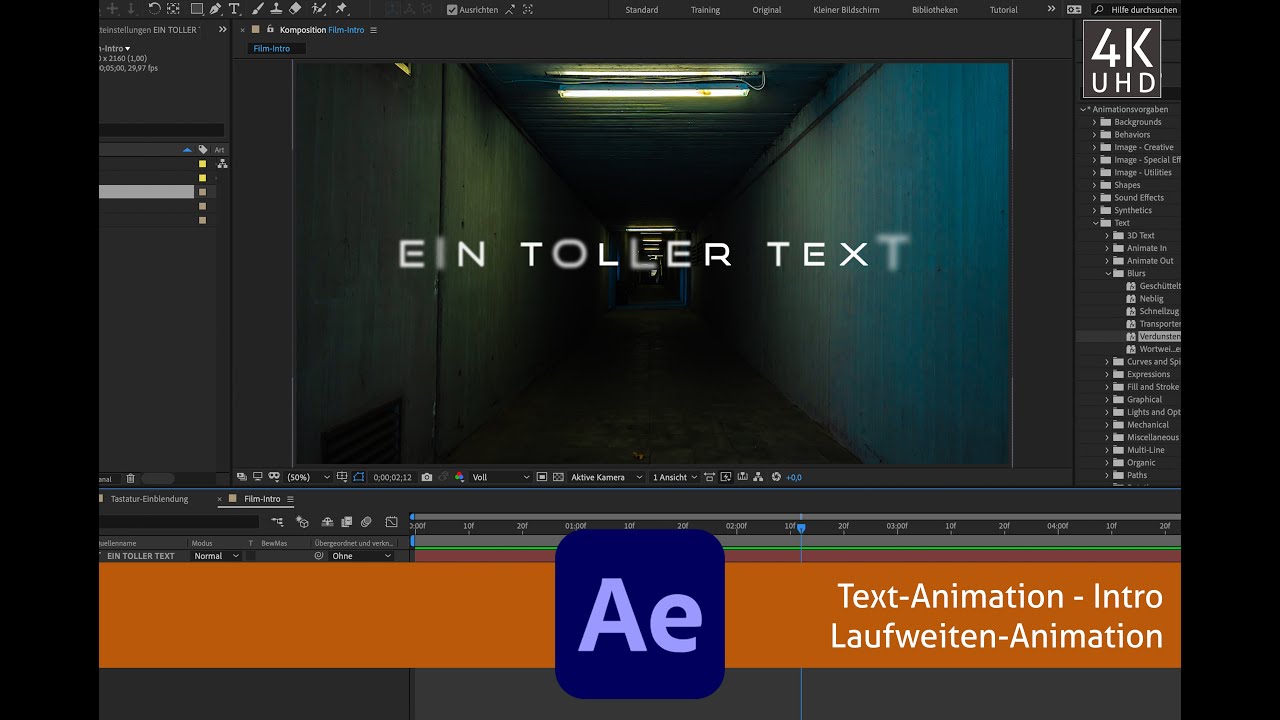Open the Tastatur-Einblendung timeline tab
The image size is (1280, 720).
[149, 499]
